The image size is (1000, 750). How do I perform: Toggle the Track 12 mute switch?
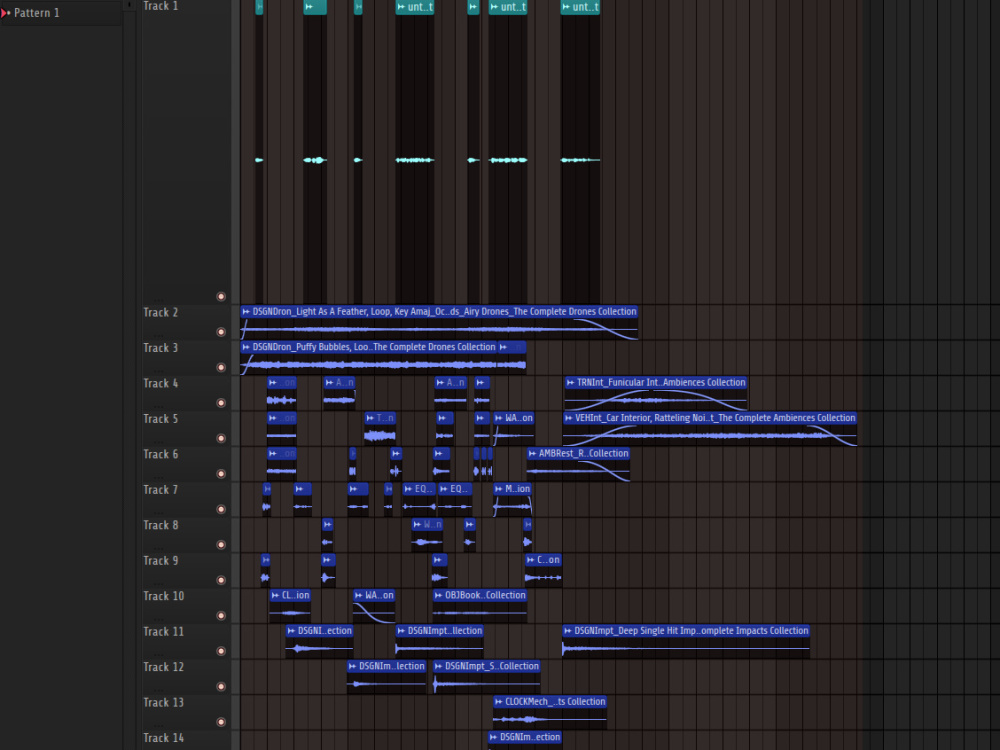(x=221, y=686)
